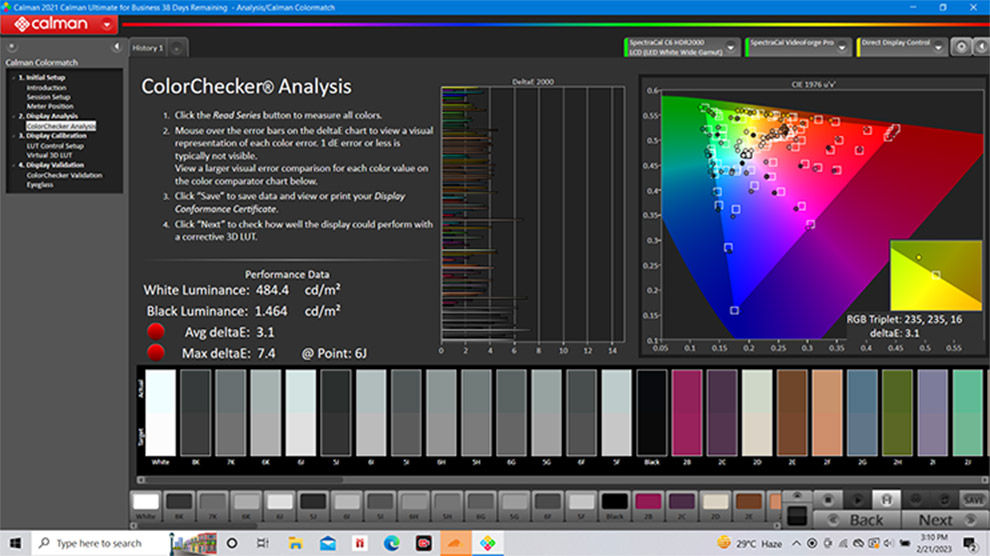The height and width of the screenshot is (556, 990).
Task: Click the White Luminance value 484.4
Action: tap(272, 290)
